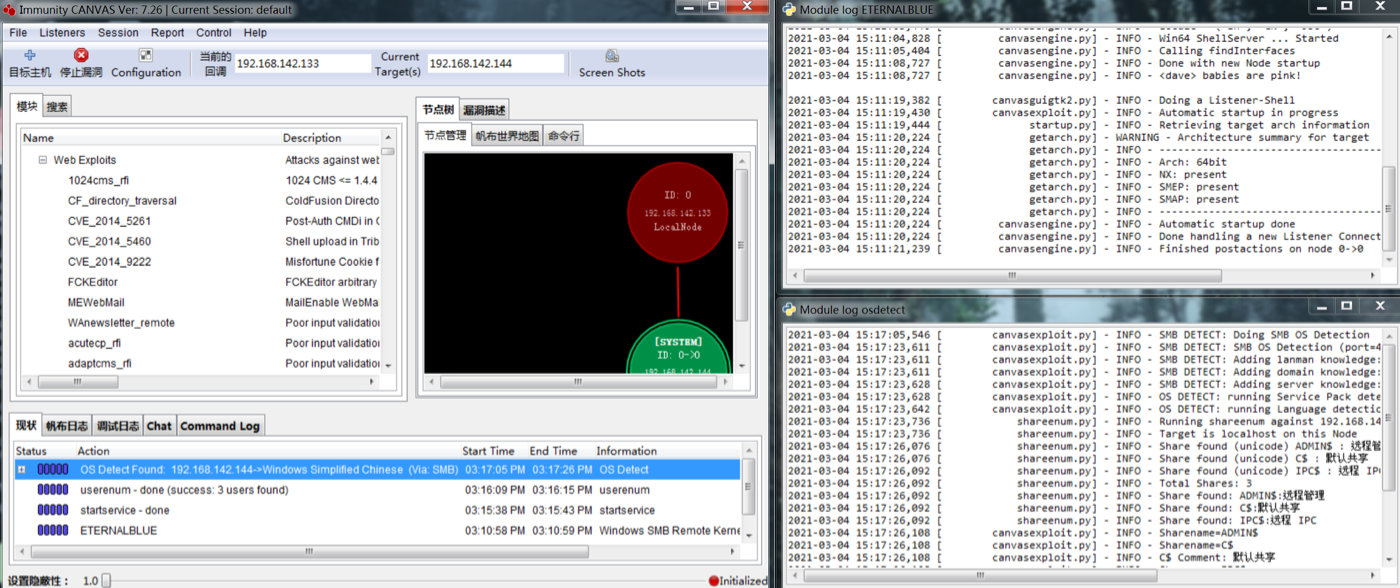
Task: Click the End Time column header
Action: pyautogui.click(x=559, y=451)
